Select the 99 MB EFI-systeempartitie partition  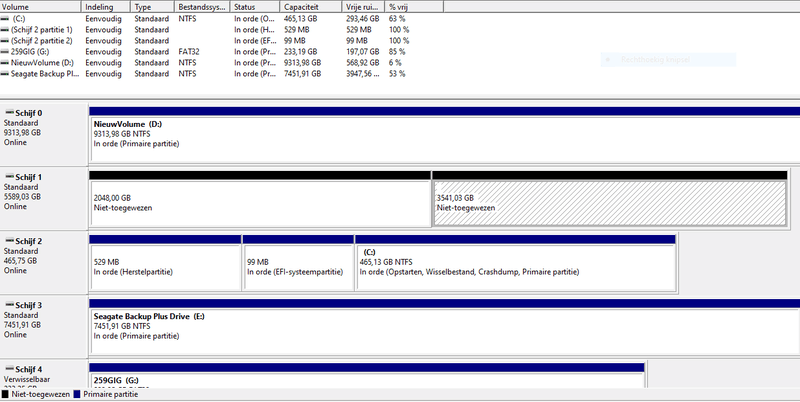coord(298,263)
